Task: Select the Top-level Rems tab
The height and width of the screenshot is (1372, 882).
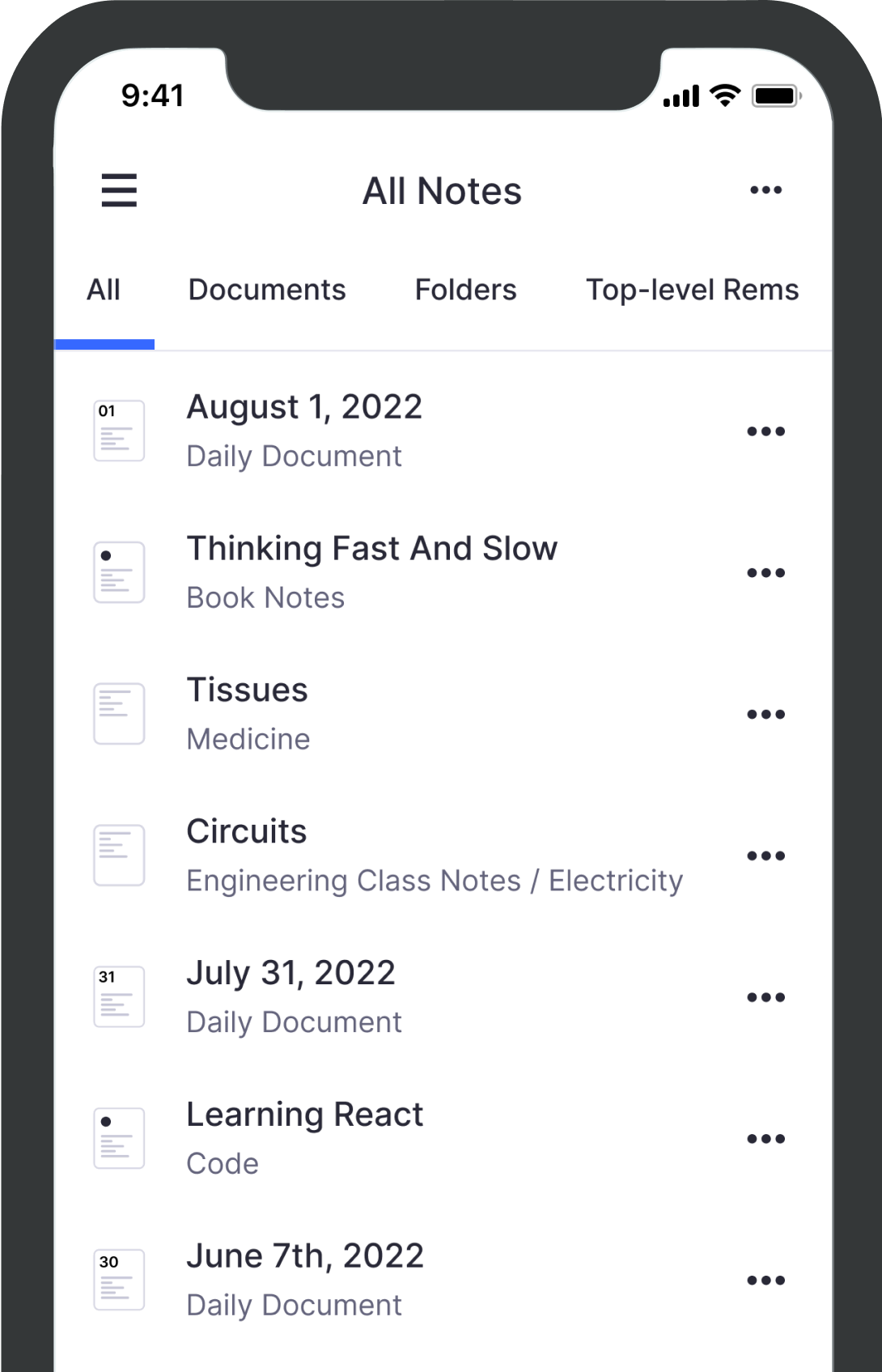Action: pos(692,290)
